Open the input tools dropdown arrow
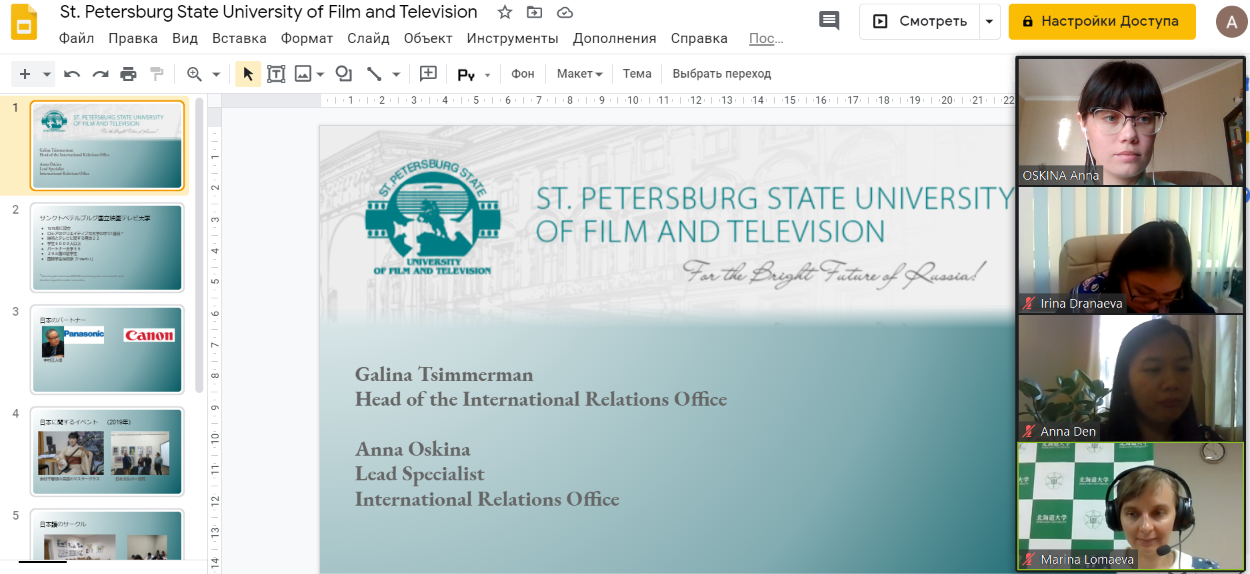 (x=488, y=75)
